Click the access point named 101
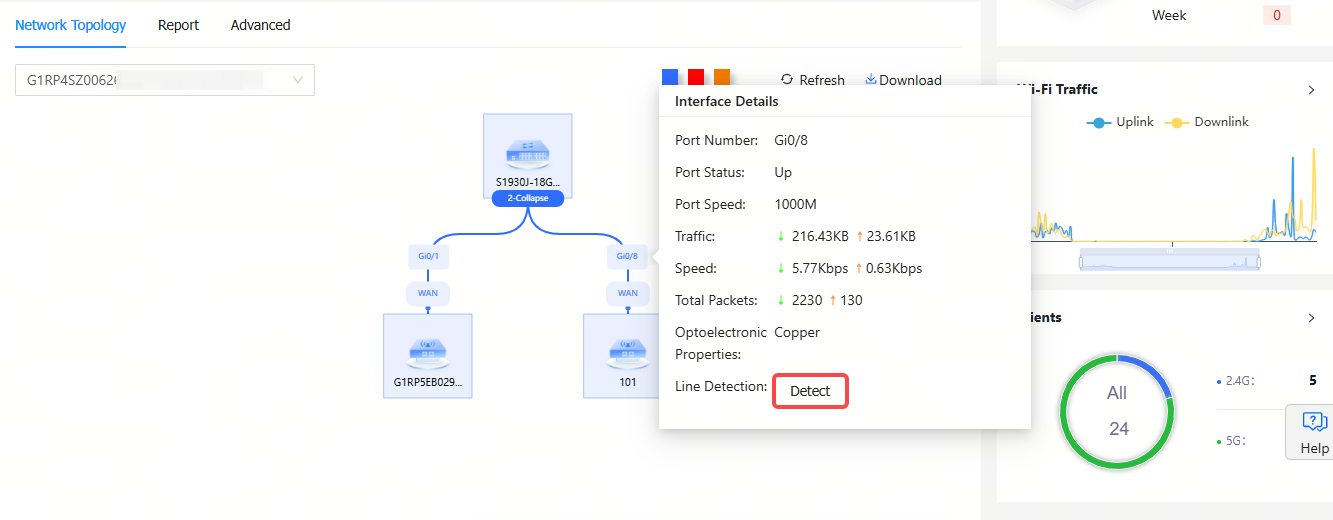 point(627,352)
